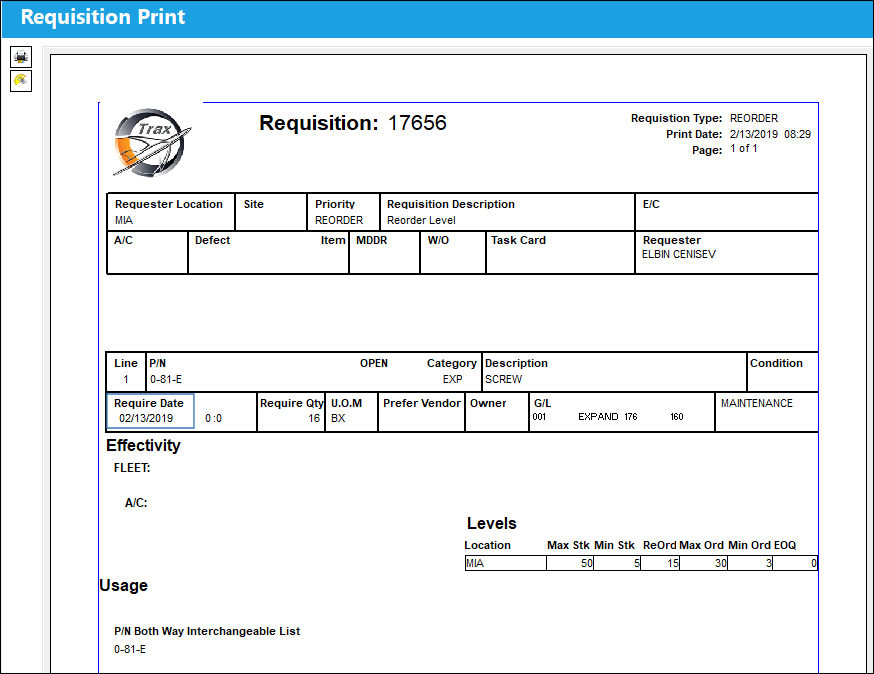The height and width of the screenshot is (674, 874).
Task: Select the EXP category value
Action: (x=453, y=379)
